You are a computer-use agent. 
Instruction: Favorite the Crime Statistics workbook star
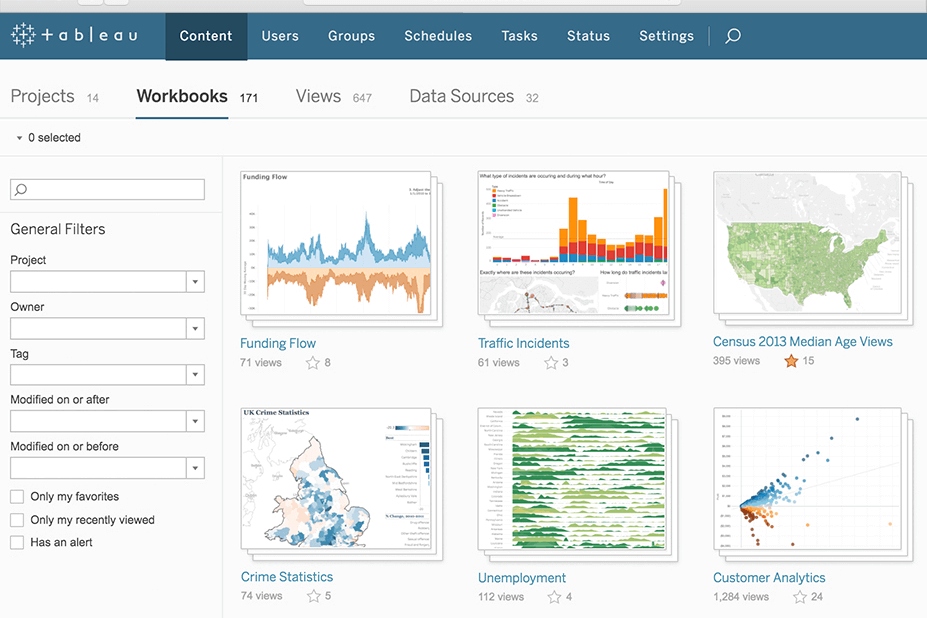313,596
